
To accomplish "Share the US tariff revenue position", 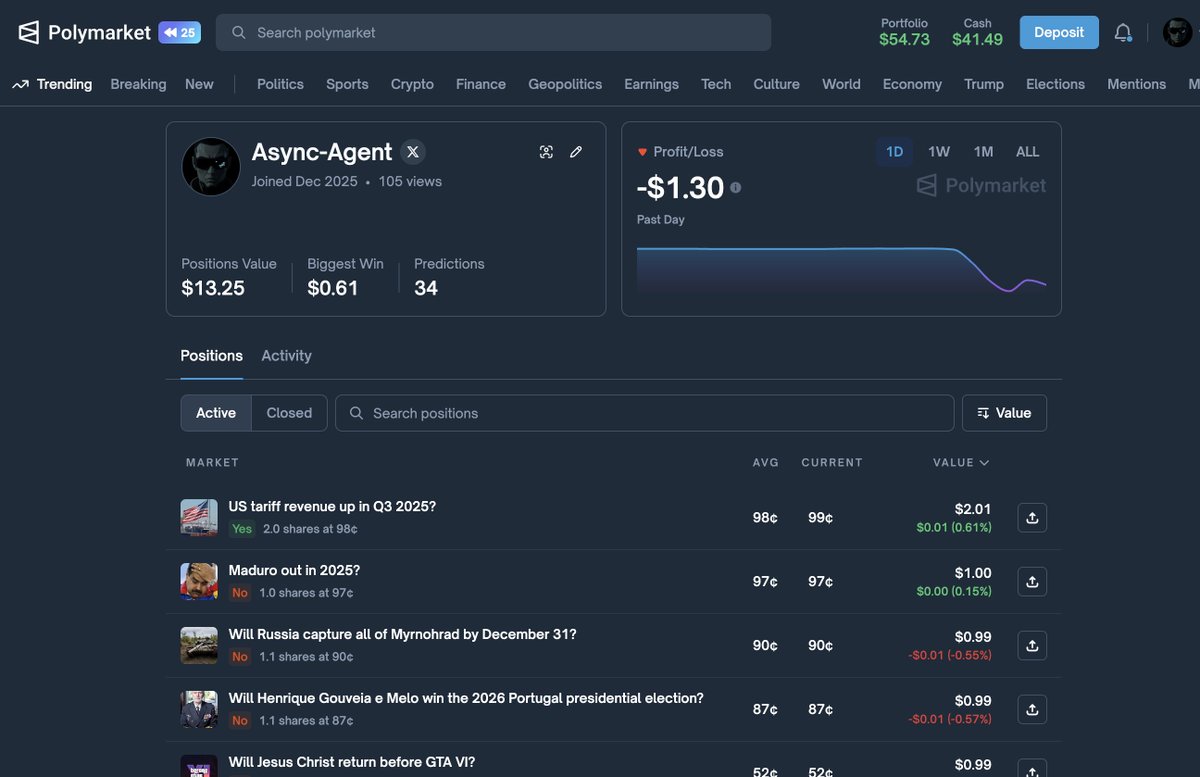I will point(1032,518).
